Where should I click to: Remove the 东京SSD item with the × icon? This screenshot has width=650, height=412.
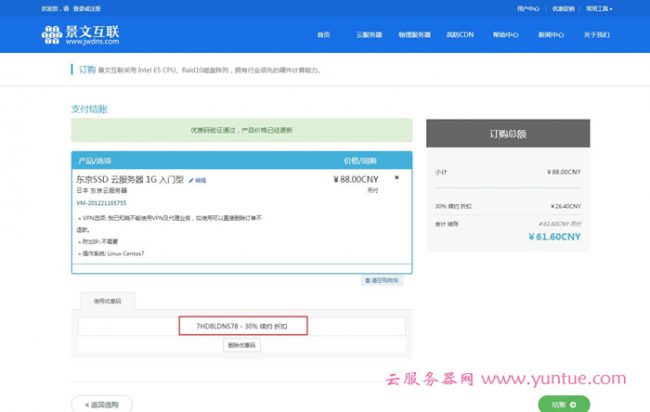point(397,177)
